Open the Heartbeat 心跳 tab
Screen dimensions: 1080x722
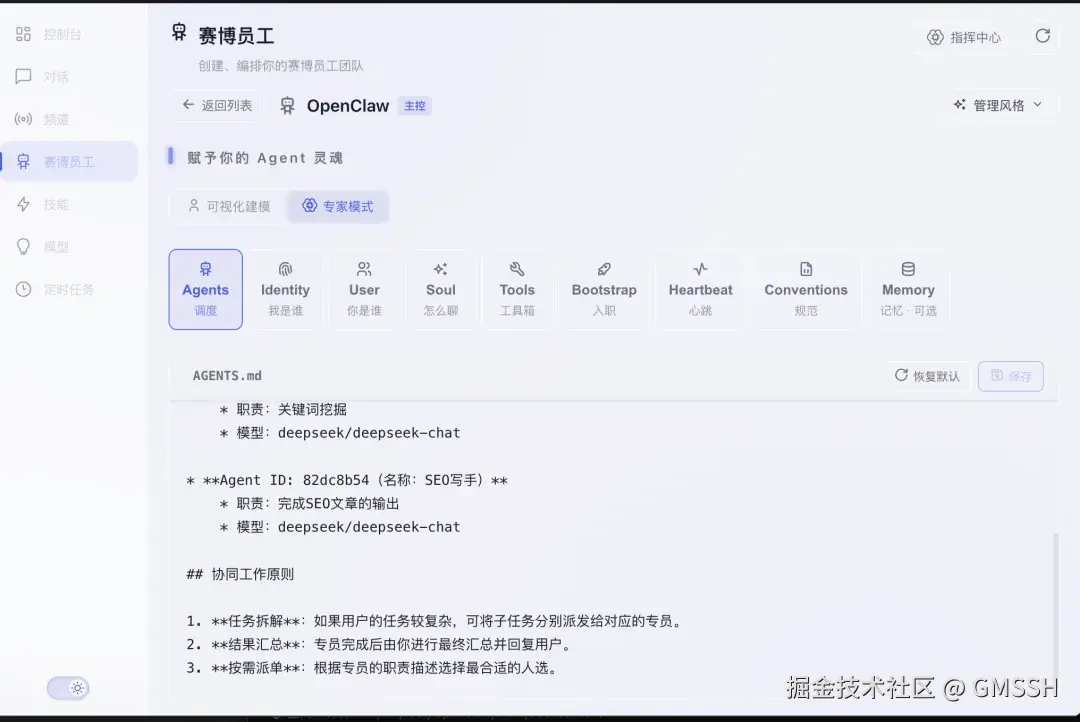pos(699,289)
